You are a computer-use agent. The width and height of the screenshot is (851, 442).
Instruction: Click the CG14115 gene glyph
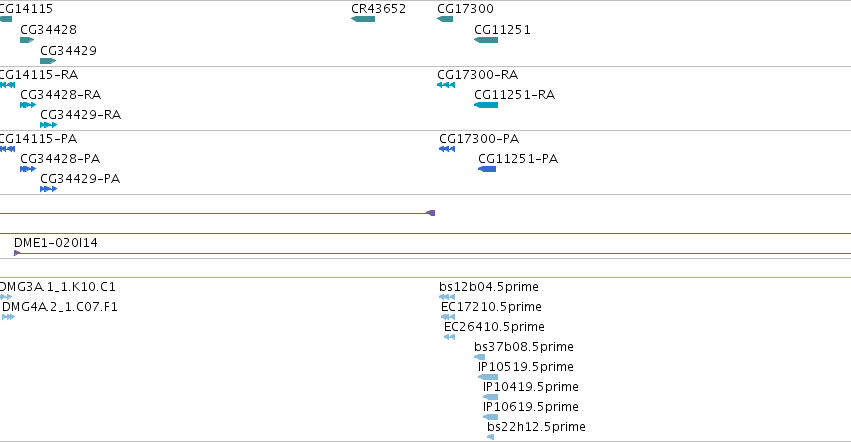[6, 19]
